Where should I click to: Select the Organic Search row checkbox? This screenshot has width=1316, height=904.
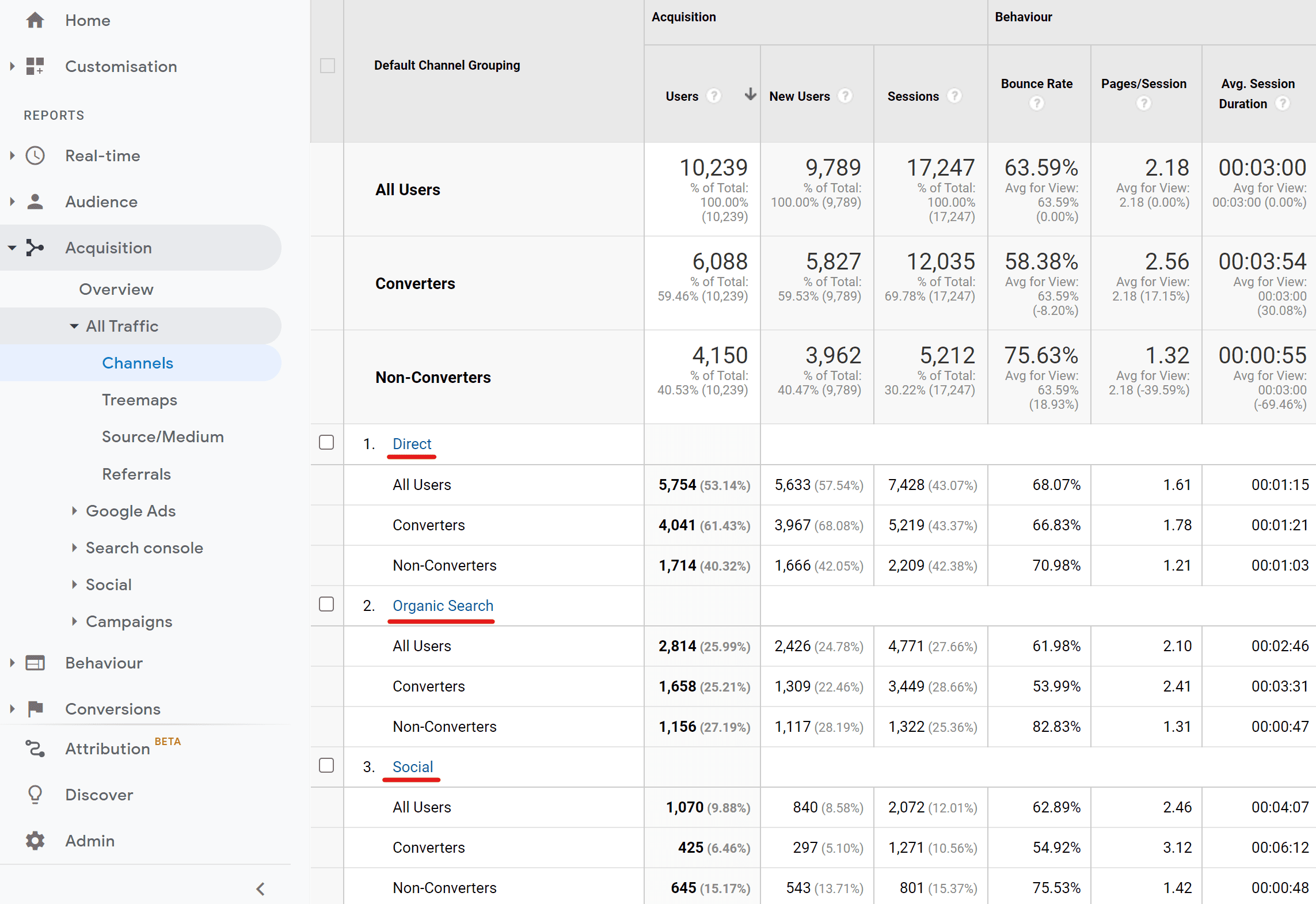coord(326,603)
